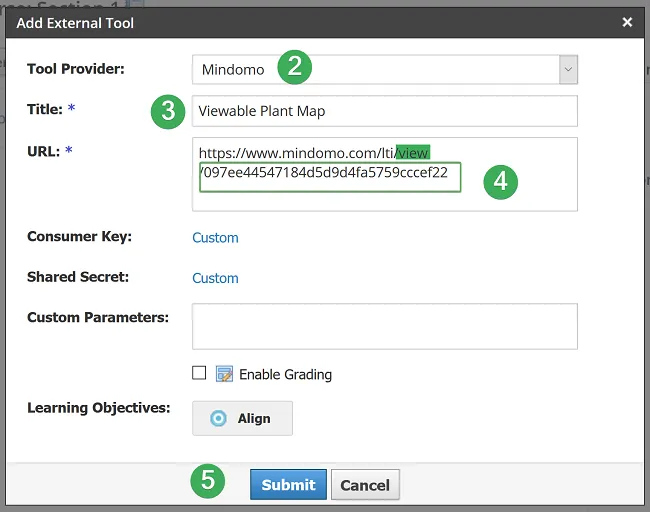Image resolution: width=650 pixels, height=512 pixels.
Task: Enable the Grading checkbox
Action: tap(199, 373)
